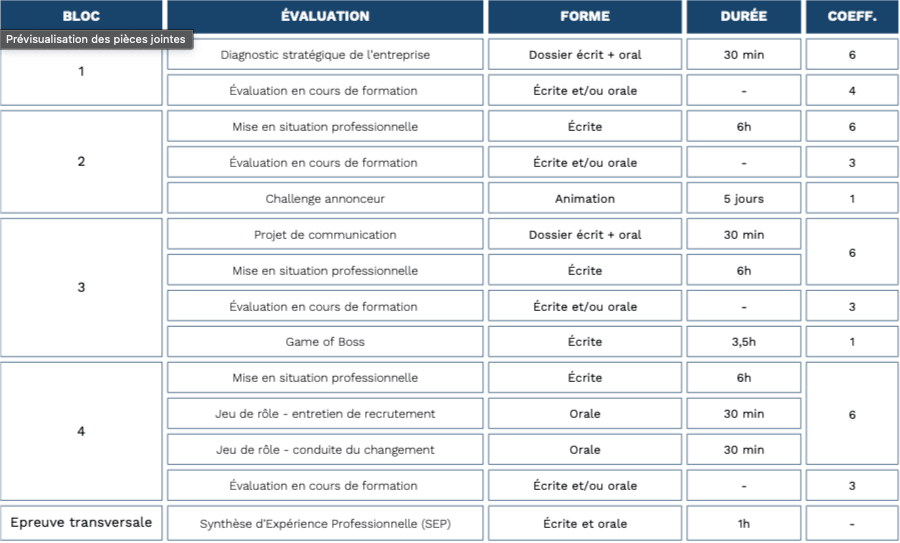
Task: Click Jeu de rôle - conduite du changement
Action: point(325,450)
